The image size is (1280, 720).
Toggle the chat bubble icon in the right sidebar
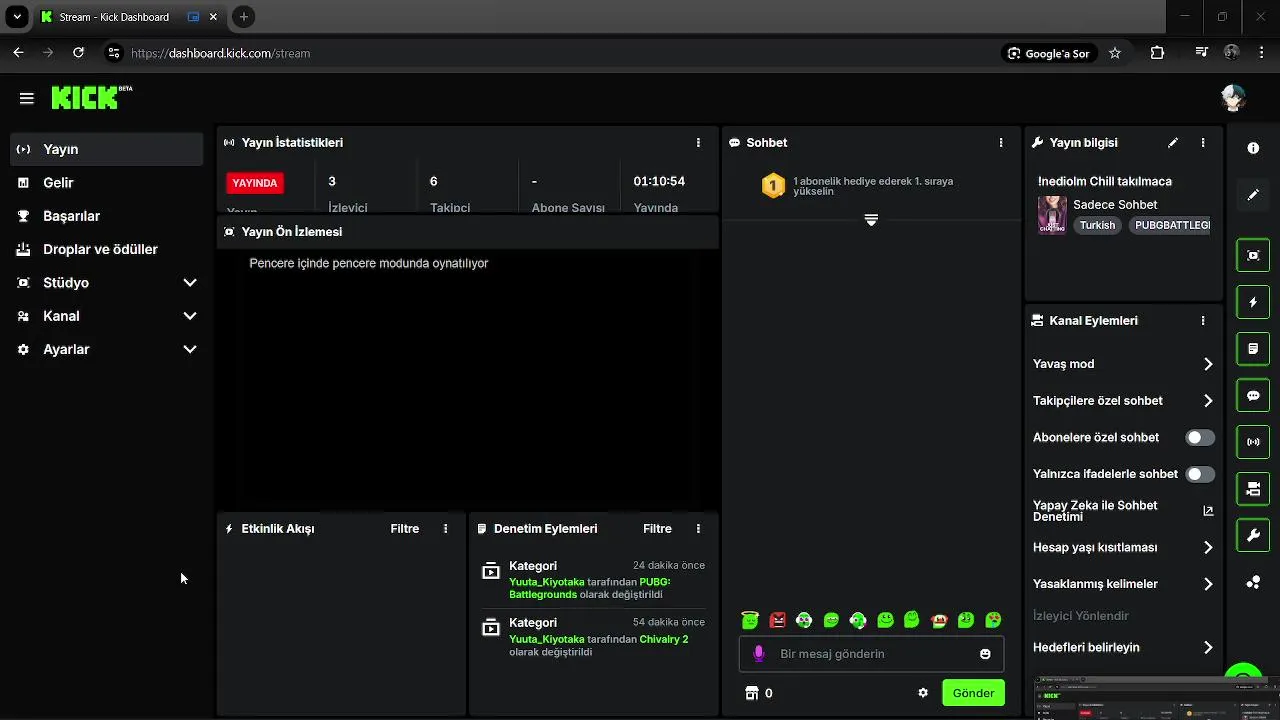click(1253, 396)
